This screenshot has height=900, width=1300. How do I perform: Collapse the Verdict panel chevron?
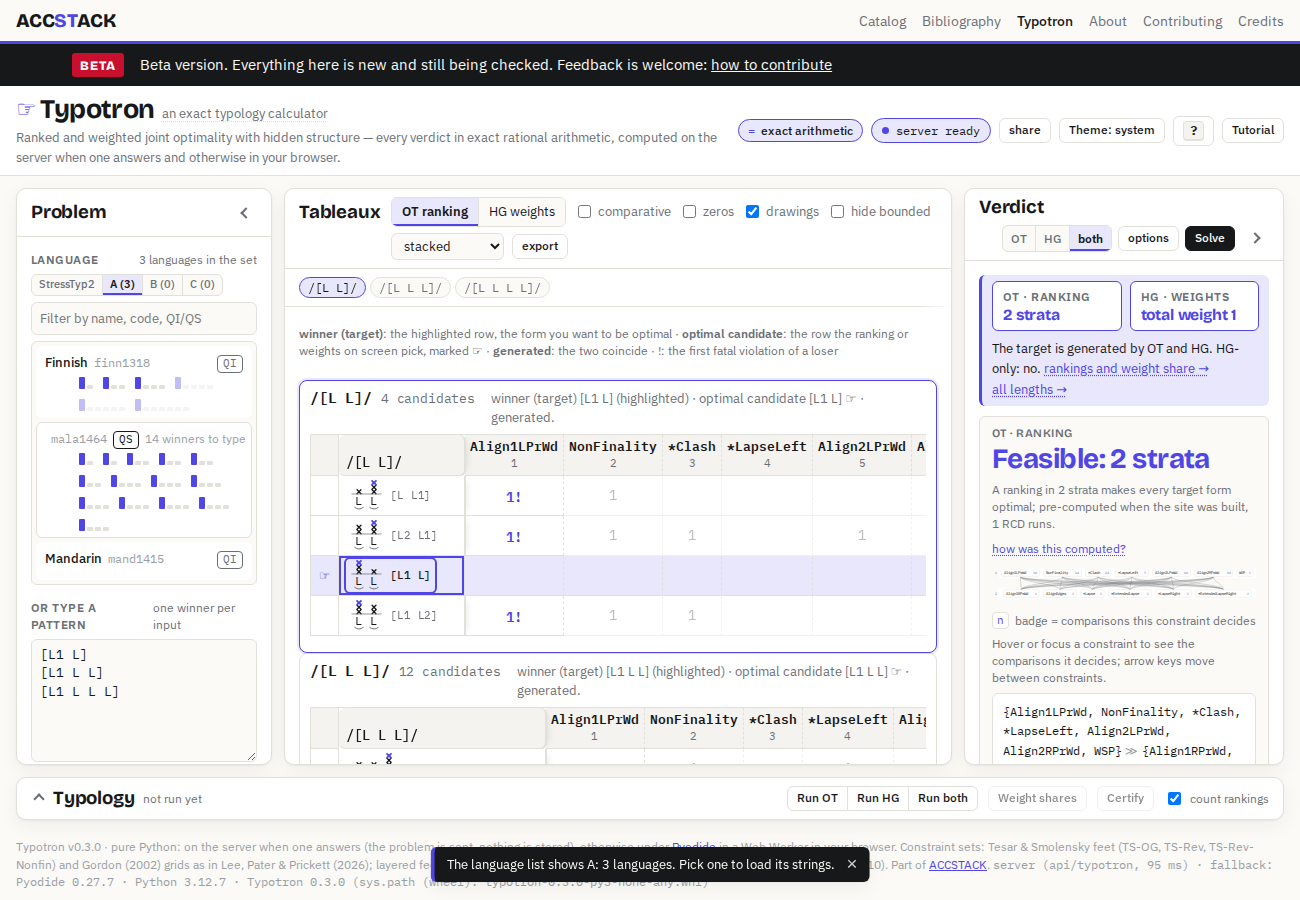(1257, 238)
